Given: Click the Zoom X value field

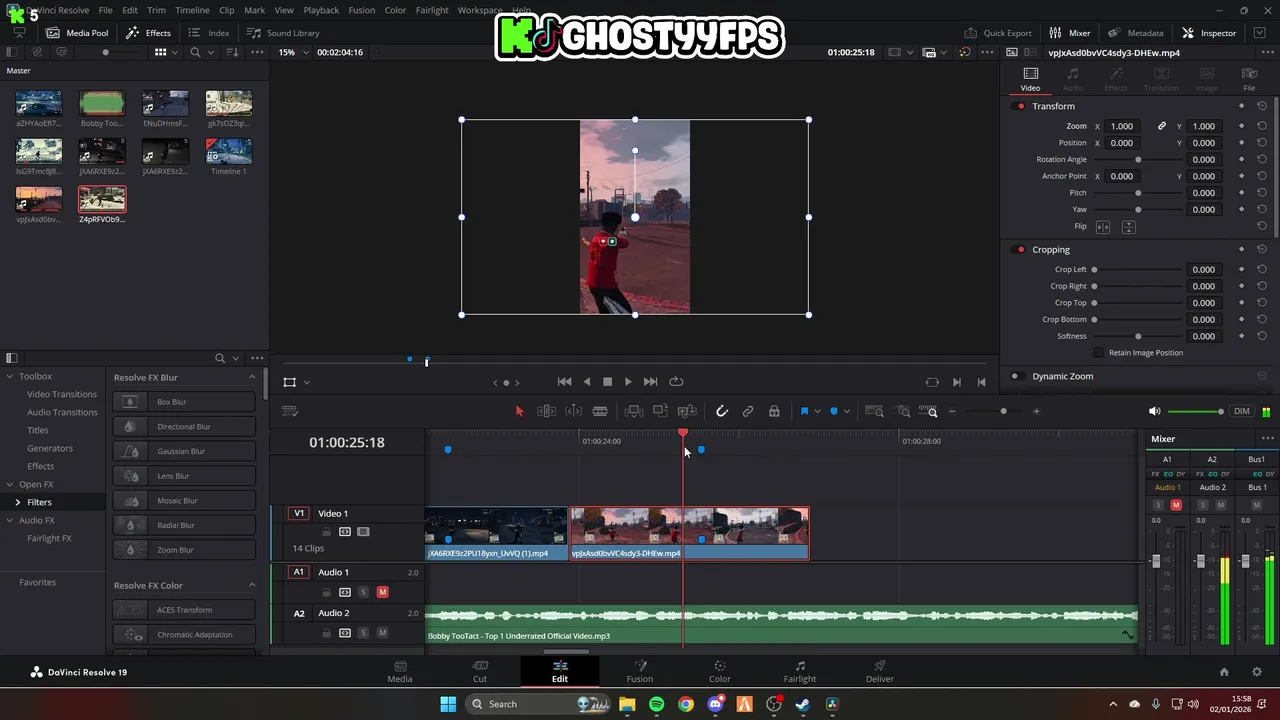Looking at the screenshot, I should (1122, 126).
